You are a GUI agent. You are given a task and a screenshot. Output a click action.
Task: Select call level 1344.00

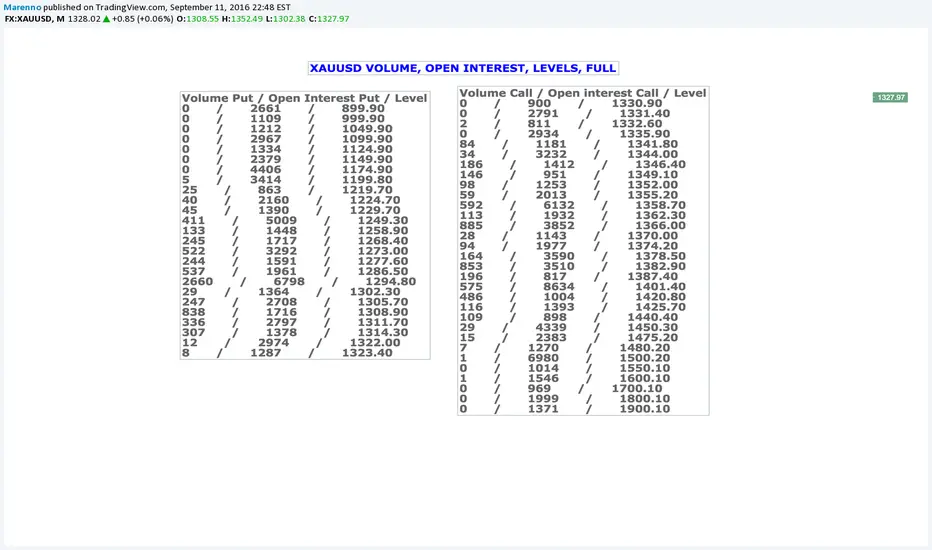653,154
